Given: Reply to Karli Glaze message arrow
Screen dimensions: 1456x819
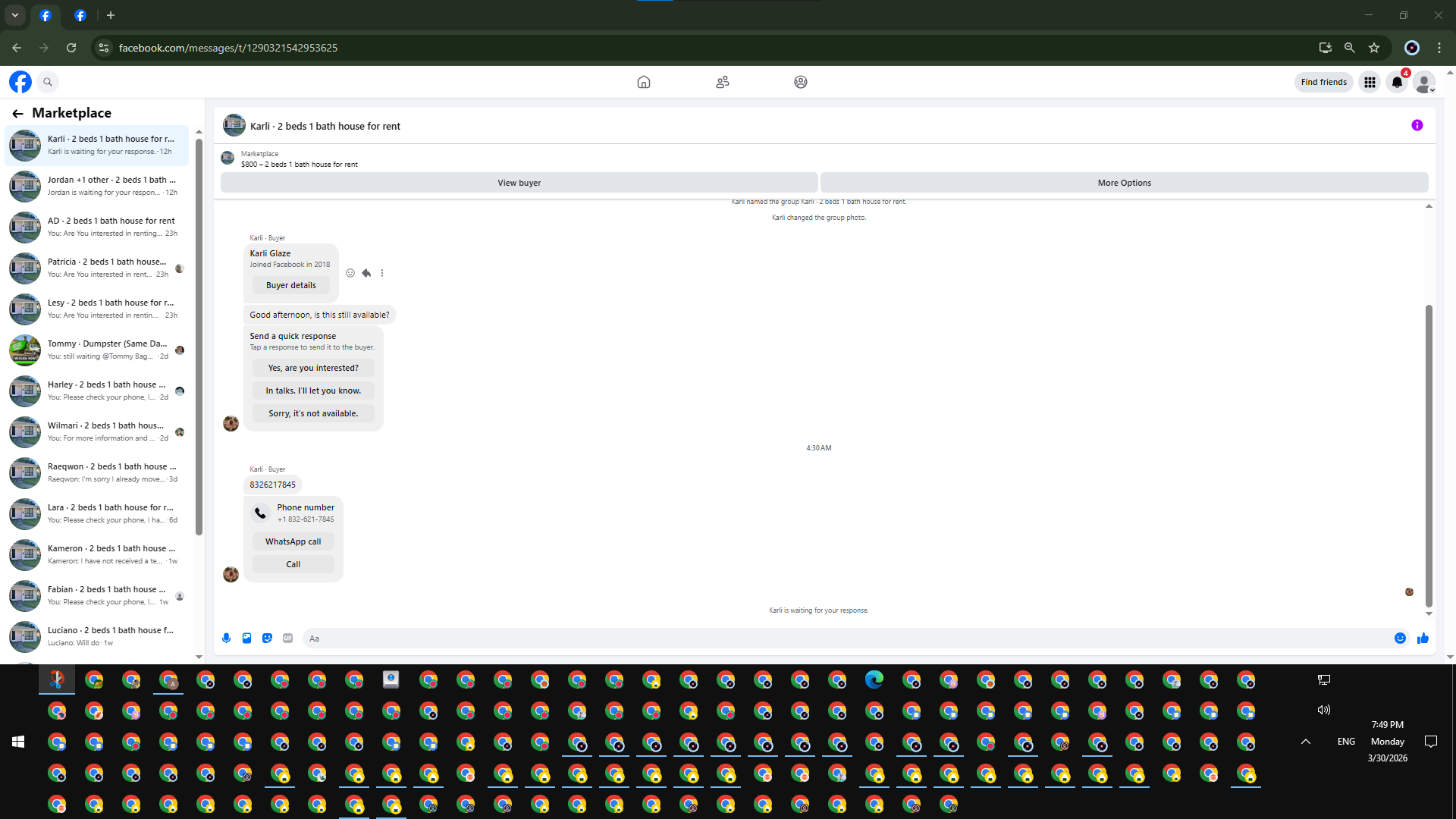Looking at the screenshot, I should click(366, 273).
